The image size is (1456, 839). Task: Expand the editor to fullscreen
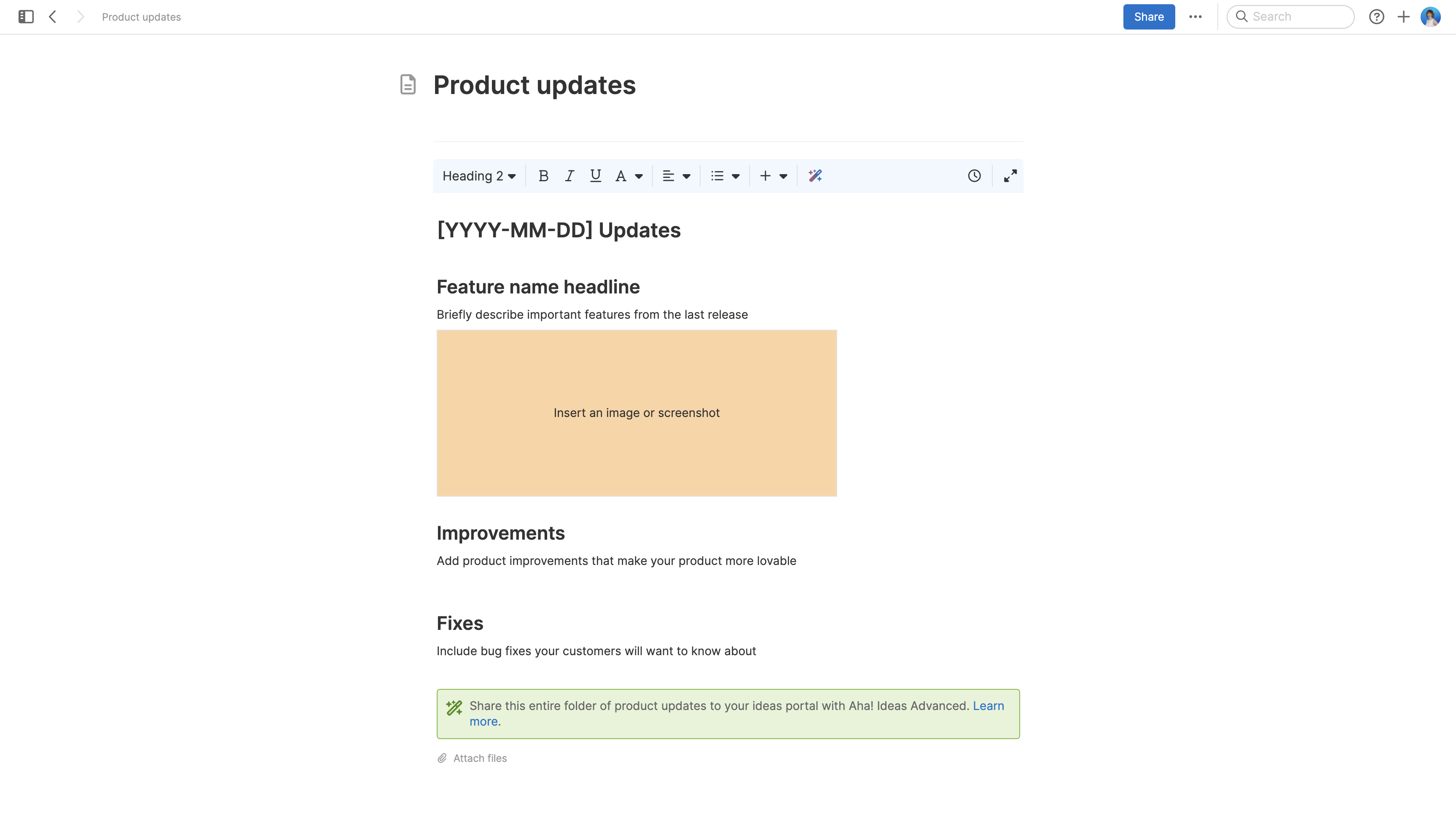[x=1010, y=175]
